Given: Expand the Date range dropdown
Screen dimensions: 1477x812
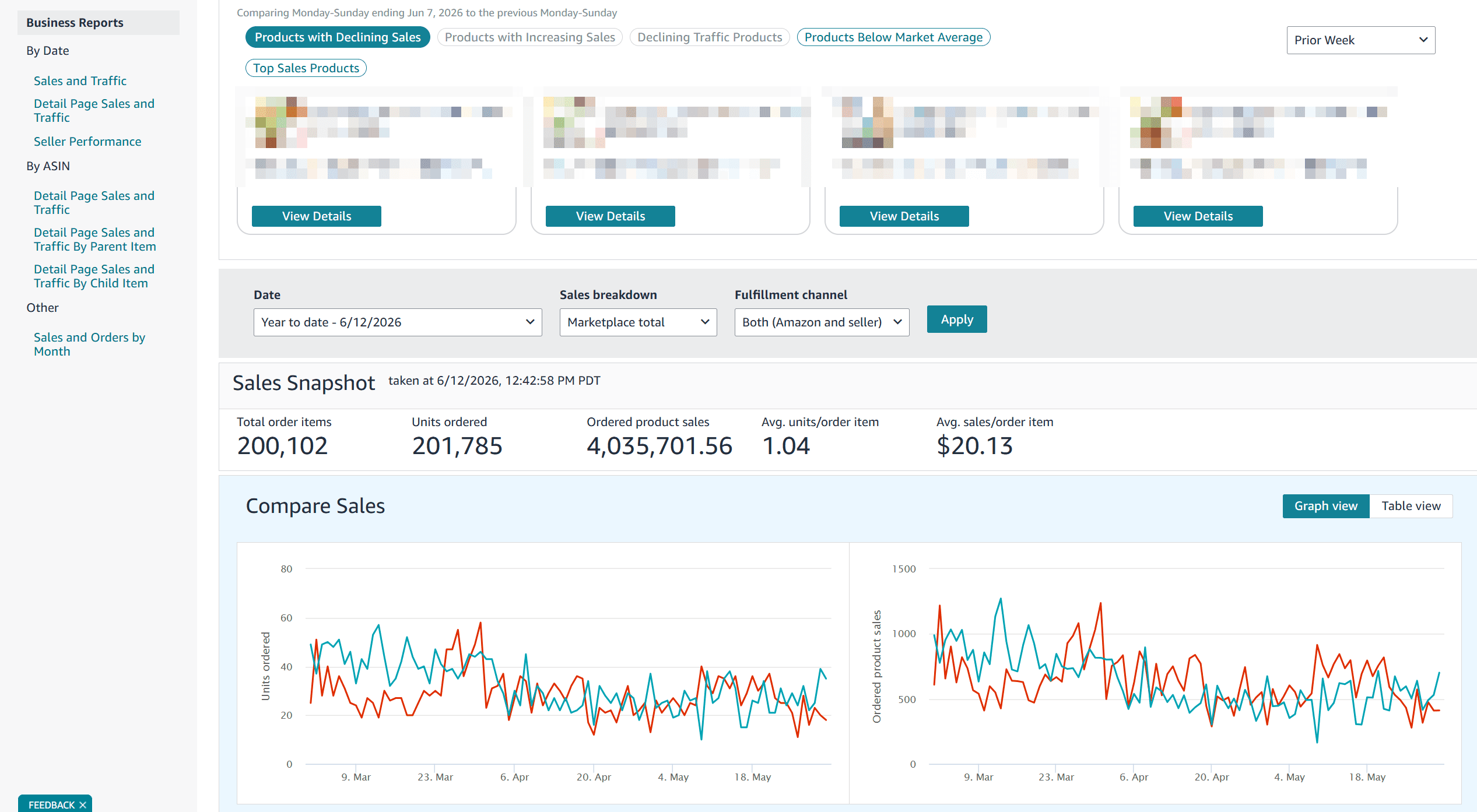Looking at the screenshot, I should 398,322.
